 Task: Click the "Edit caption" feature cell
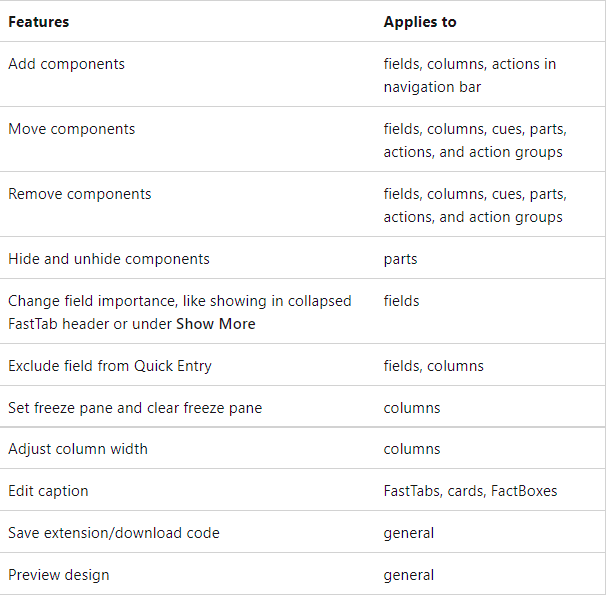pos(48,491)
